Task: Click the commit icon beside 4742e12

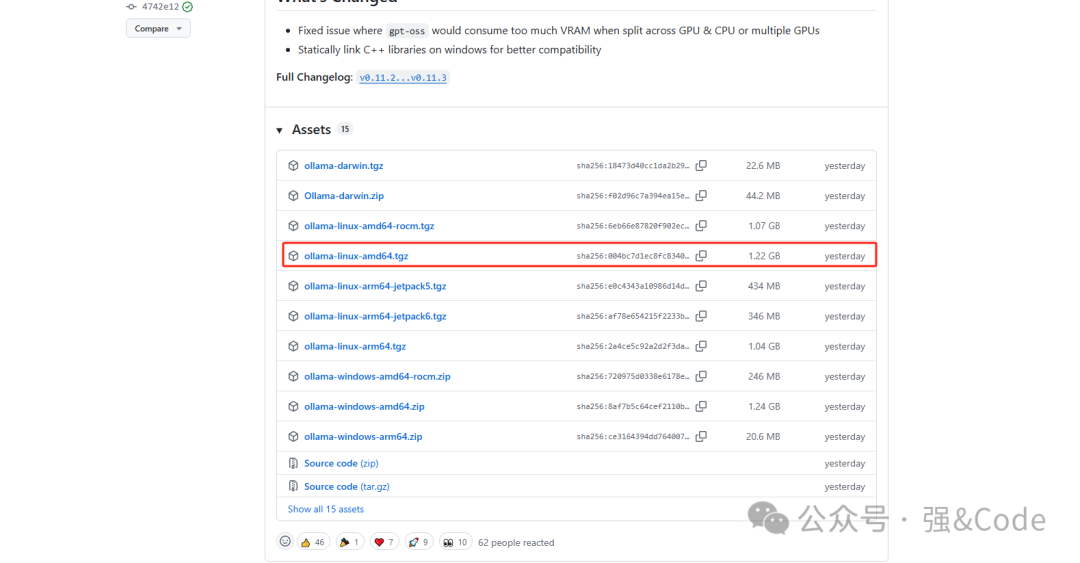Action: 131,7
